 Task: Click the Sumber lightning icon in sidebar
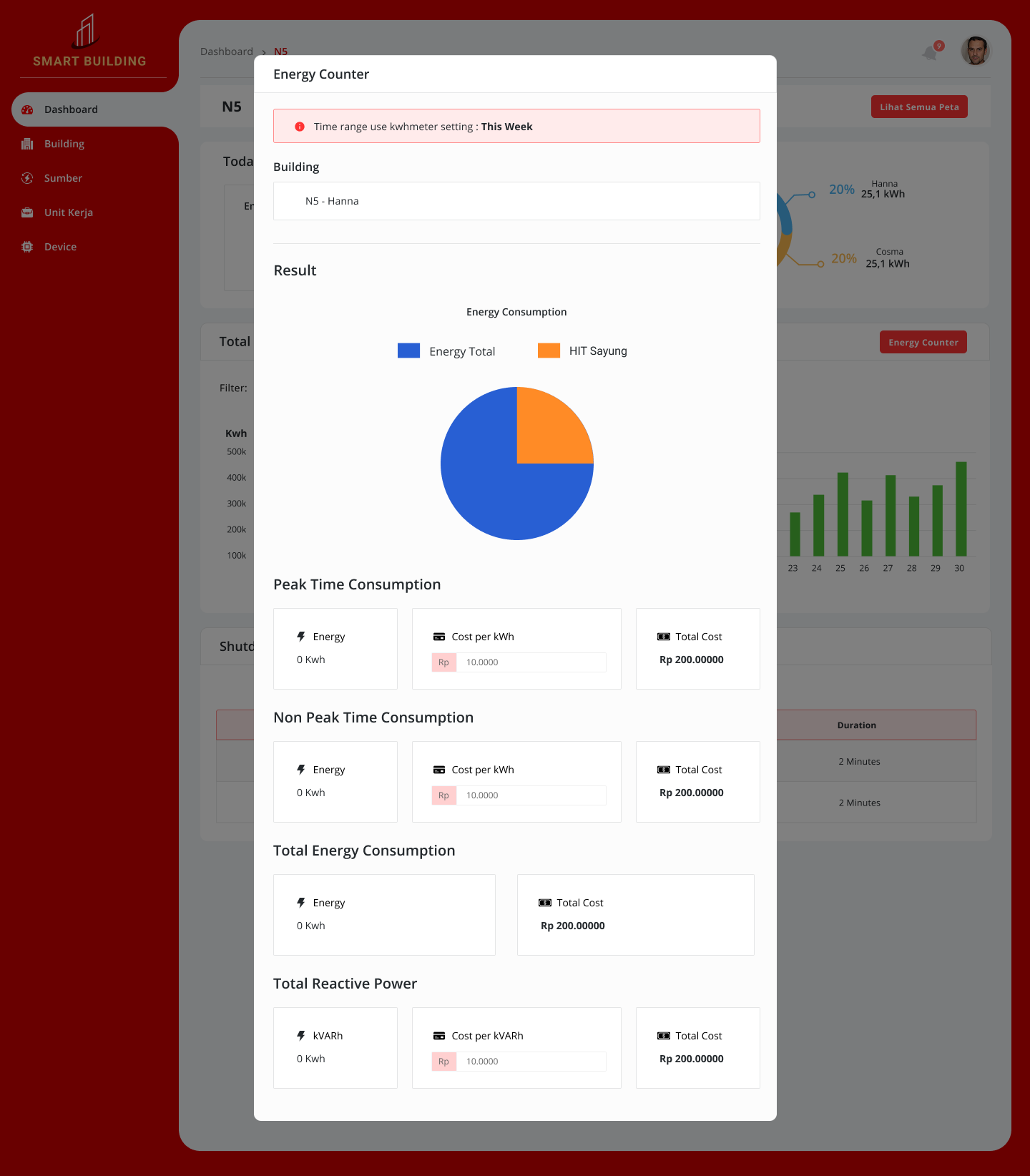(27, 178)
